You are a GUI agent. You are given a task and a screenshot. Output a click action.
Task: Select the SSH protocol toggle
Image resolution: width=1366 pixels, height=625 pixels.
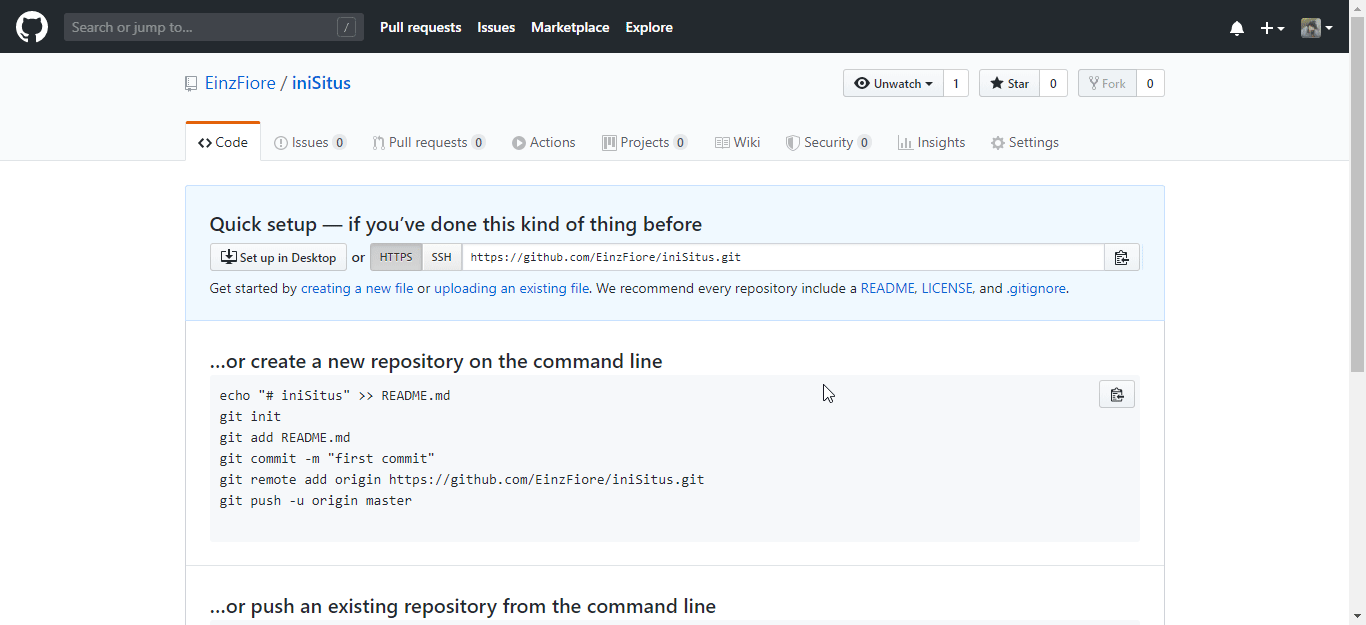click(441, 257)
